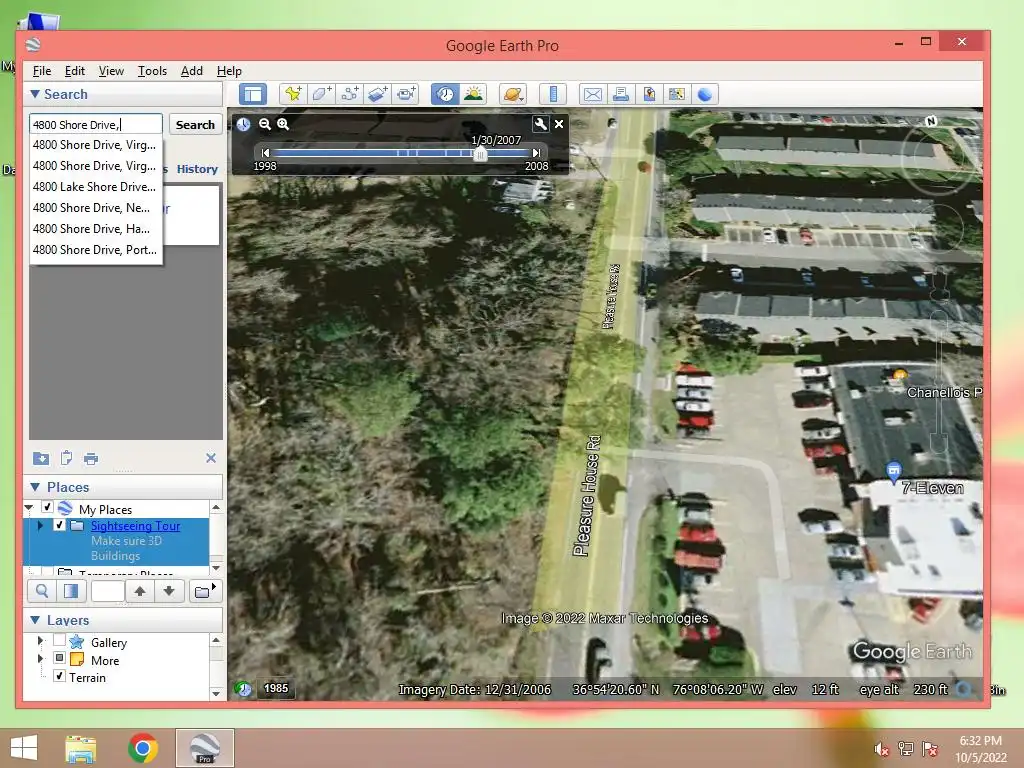1024x768 pixels.
Task: Click the time slider thumb handle
Action: point(480,153)
